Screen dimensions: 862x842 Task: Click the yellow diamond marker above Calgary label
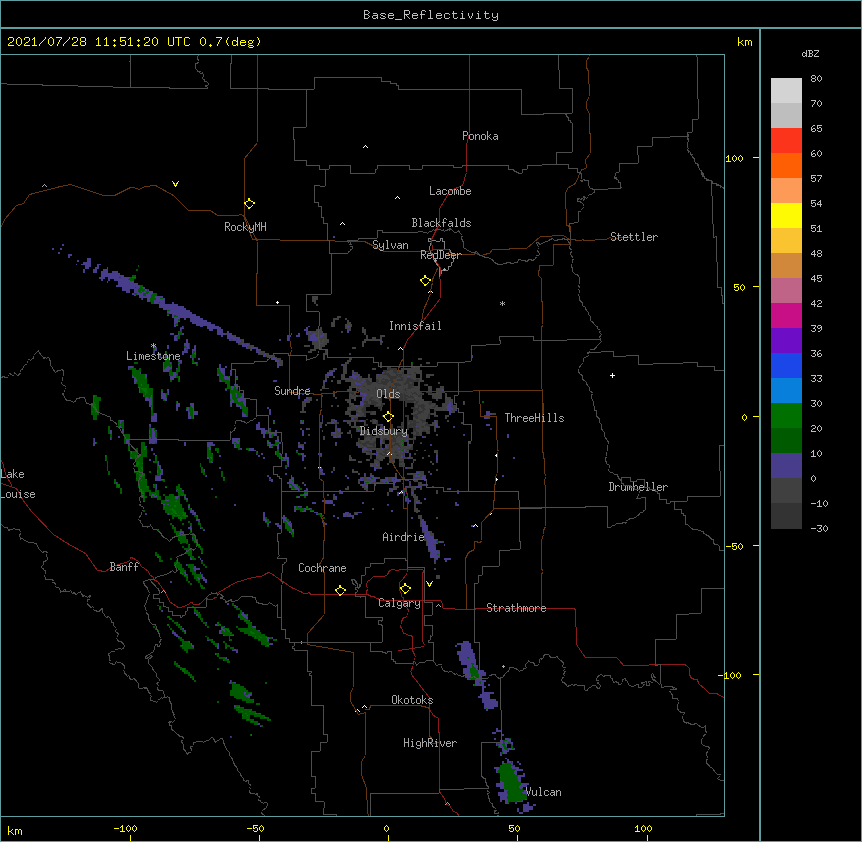click(x=405, y=589)
